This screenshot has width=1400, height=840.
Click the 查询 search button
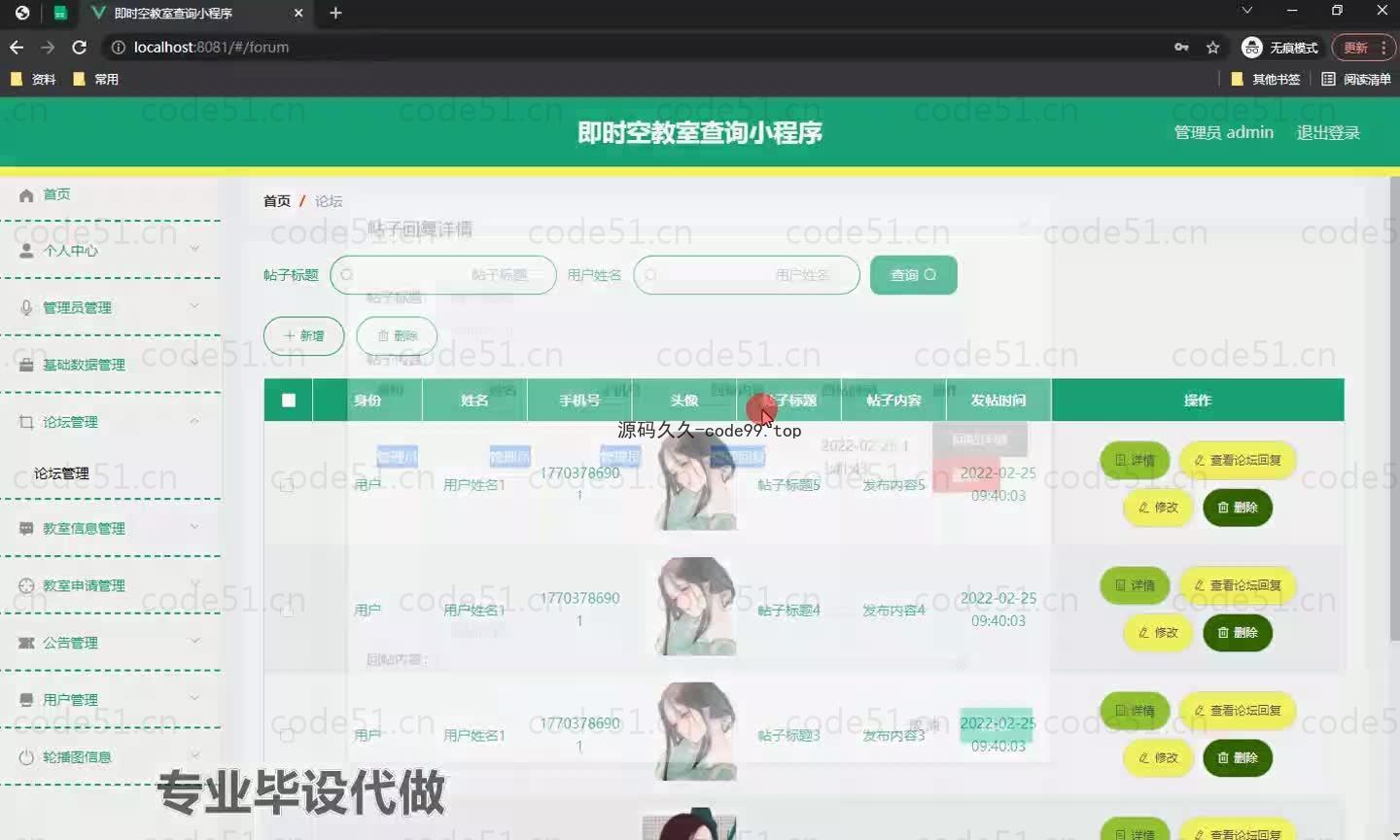point(914,275)
